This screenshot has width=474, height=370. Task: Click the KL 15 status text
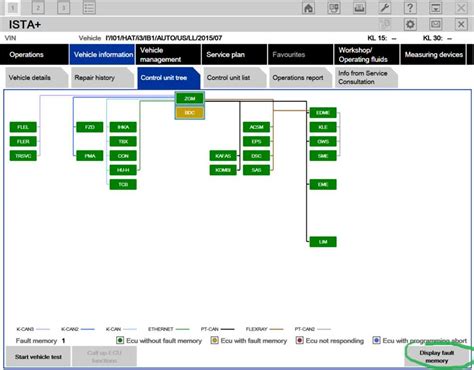click(x=382, y=38)
